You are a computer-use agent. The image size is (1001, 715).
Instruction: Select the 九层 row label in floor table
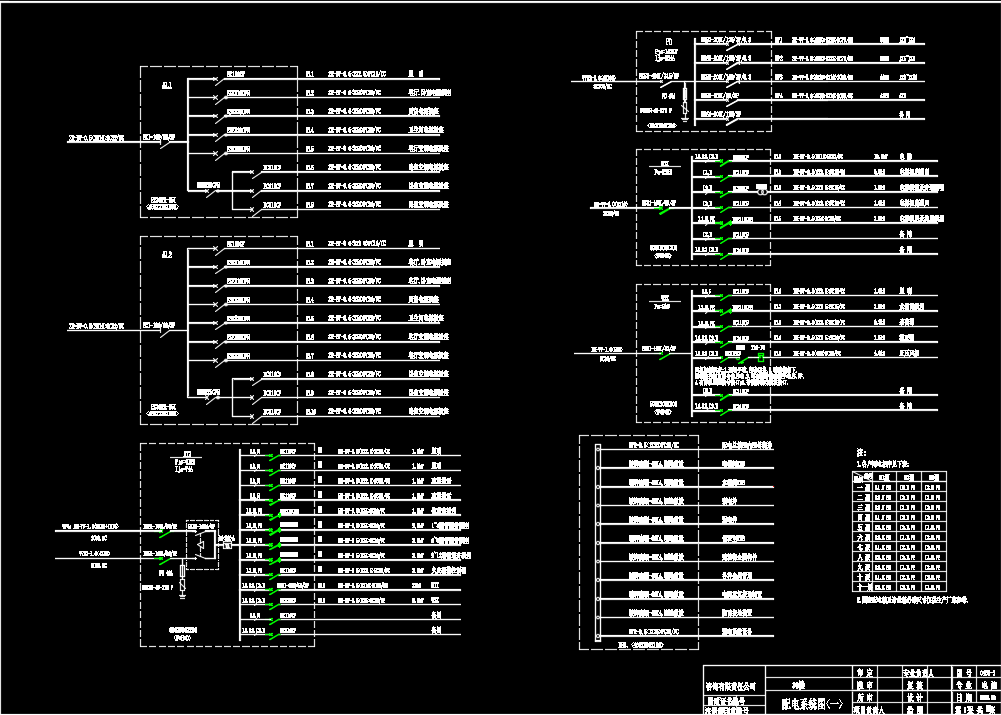point(863,567)
